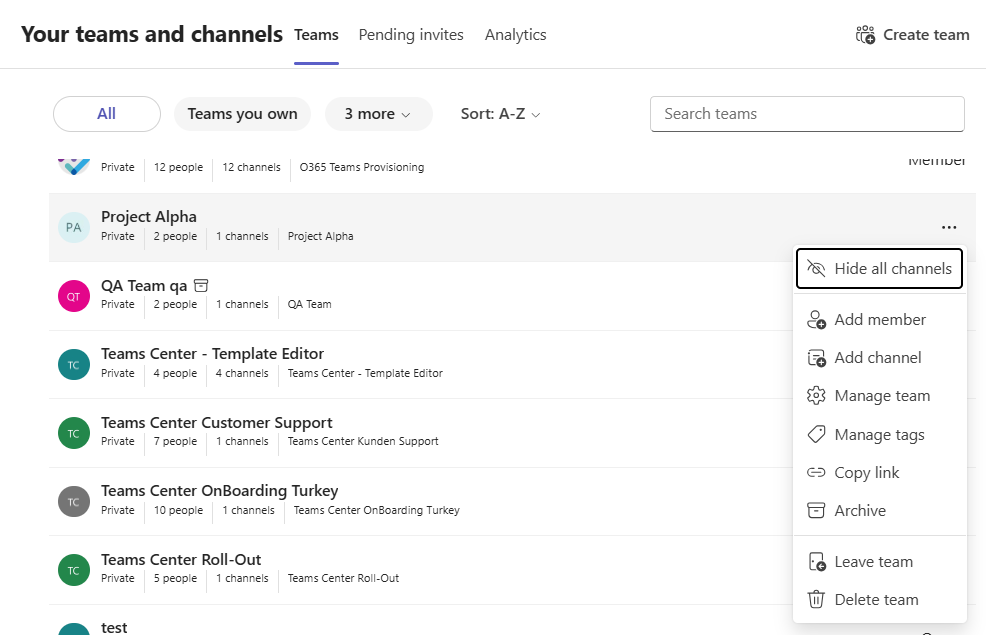This screenshot has width=986, height=635.
Task: Choose Add channel from context menu
Action: pyautogui.click(x=879, y=358)
